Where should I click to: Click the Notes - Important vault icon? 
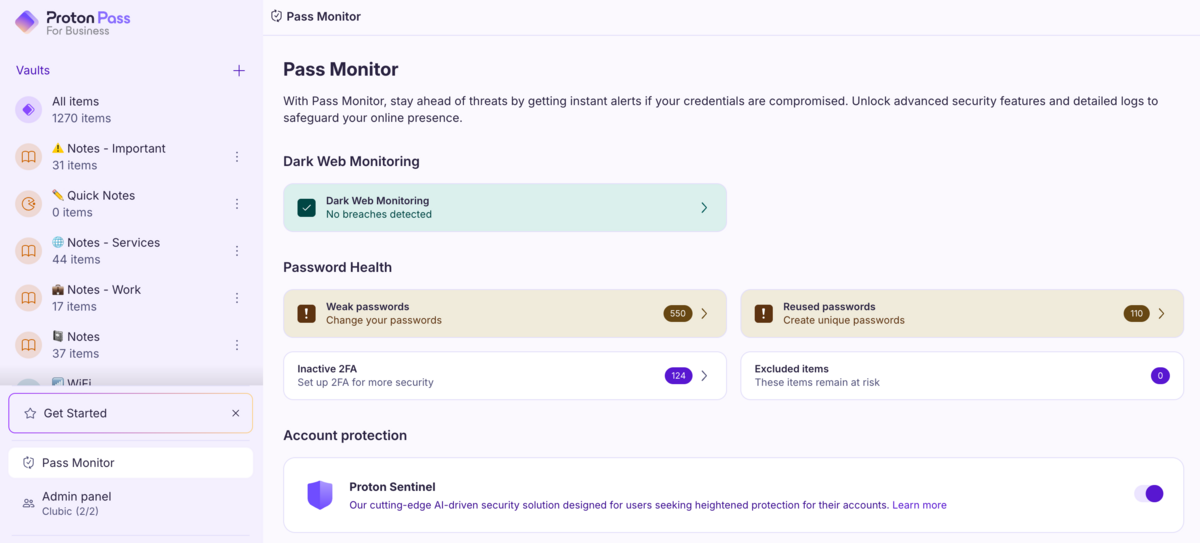pyautogui.click(x=28, y=157)
